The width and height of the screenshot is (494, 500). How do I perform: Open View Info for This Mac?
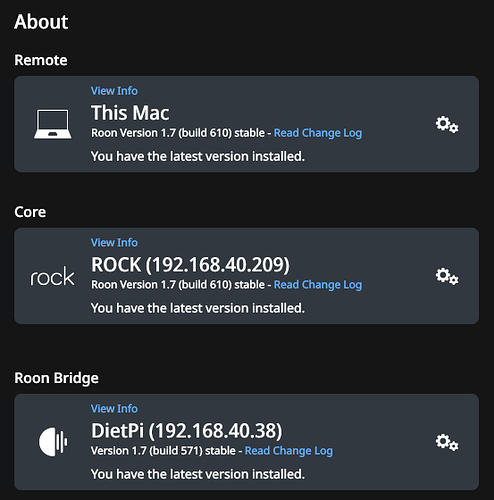click(114, 91)
